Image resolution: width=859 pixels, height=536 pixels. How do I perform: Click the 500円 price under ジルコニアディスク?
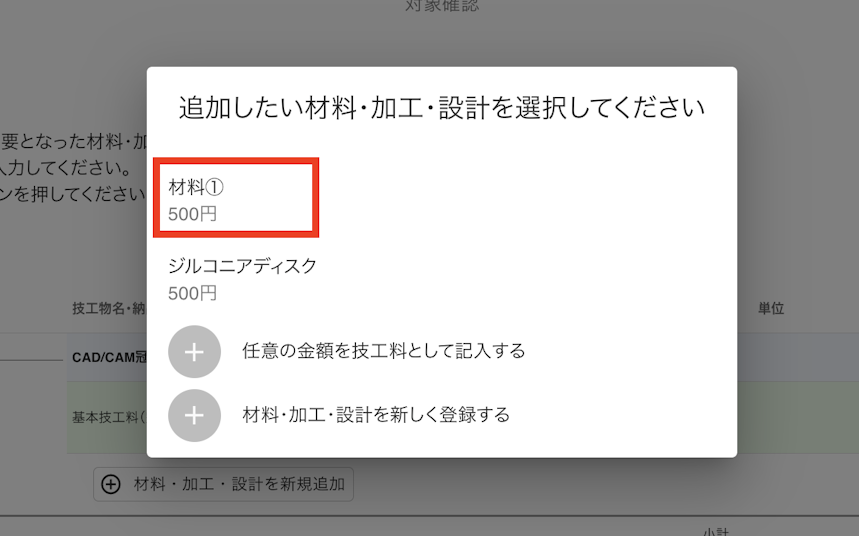[192, 293]
